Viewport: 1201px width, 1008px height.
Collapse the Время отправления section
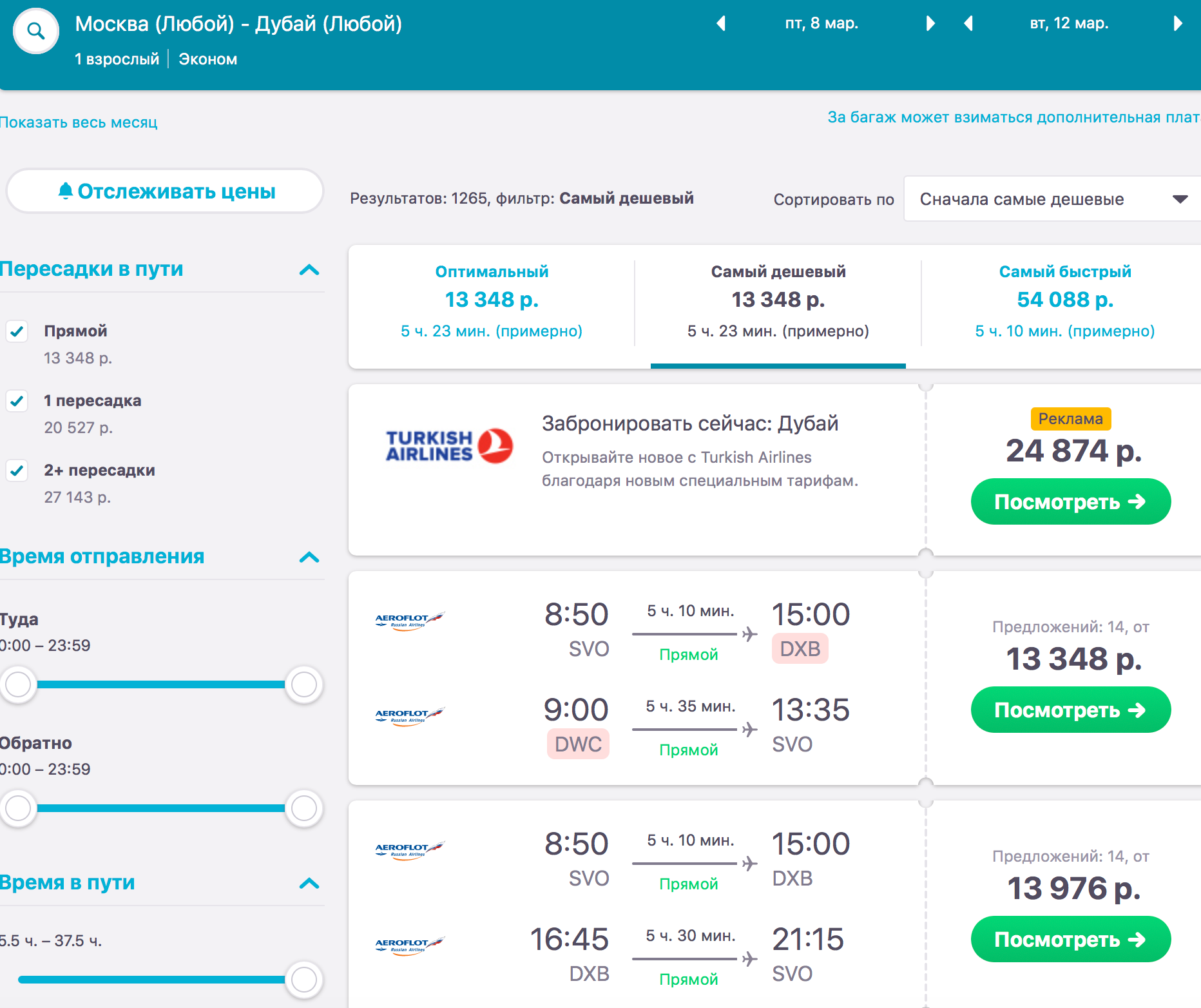(309, 557)
